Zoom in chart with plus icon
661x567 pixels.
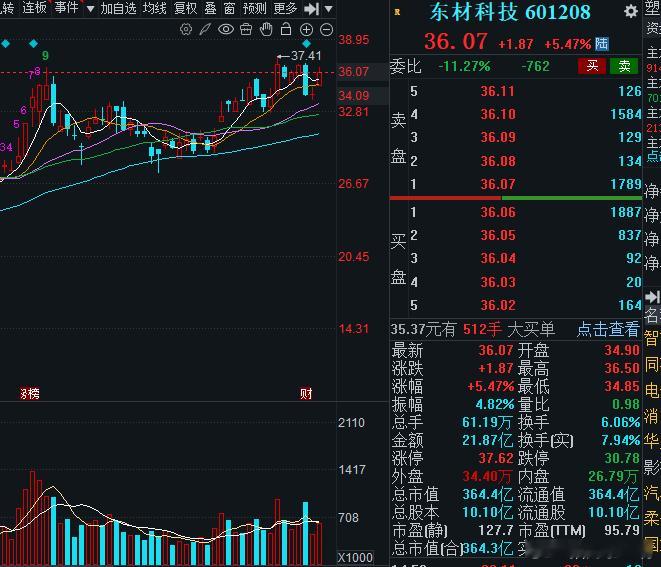pyautogui.click(x=306, y=30)
